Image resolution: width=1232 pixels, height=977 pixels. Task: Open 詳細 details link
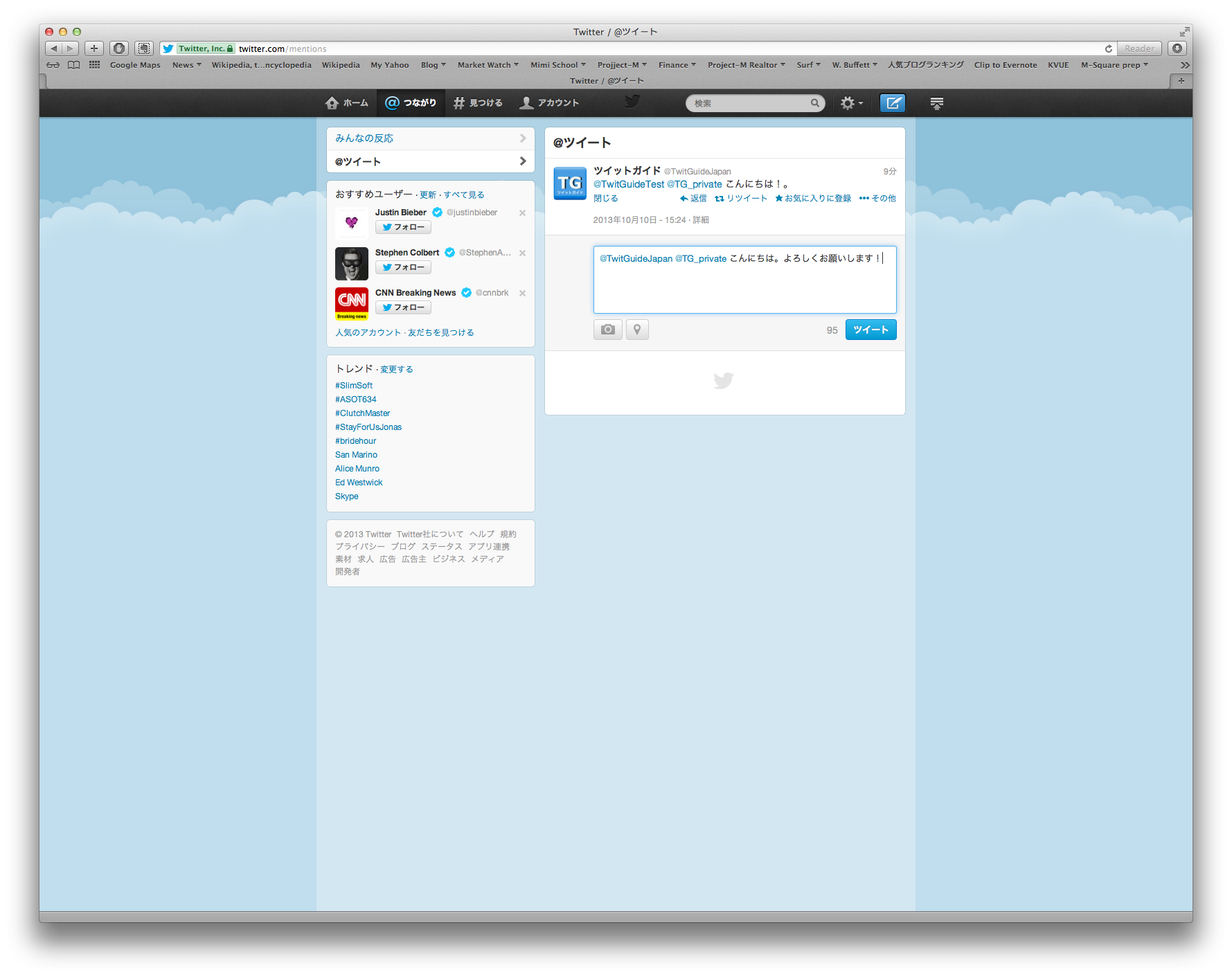click(x=701, y=220)
